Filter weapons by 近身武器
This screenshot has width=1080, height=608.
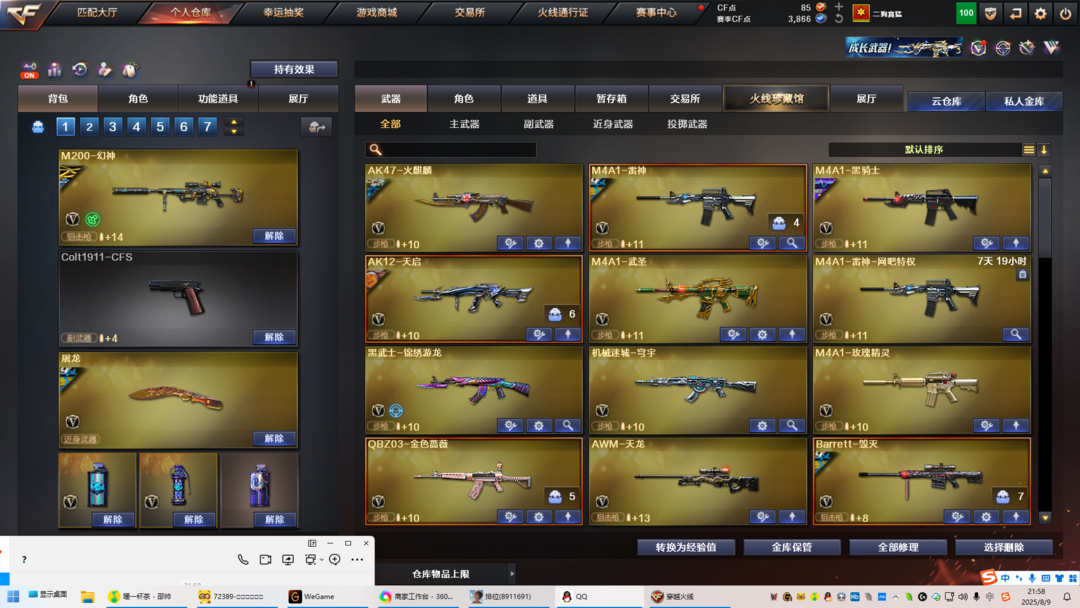(x=613, y=125)
